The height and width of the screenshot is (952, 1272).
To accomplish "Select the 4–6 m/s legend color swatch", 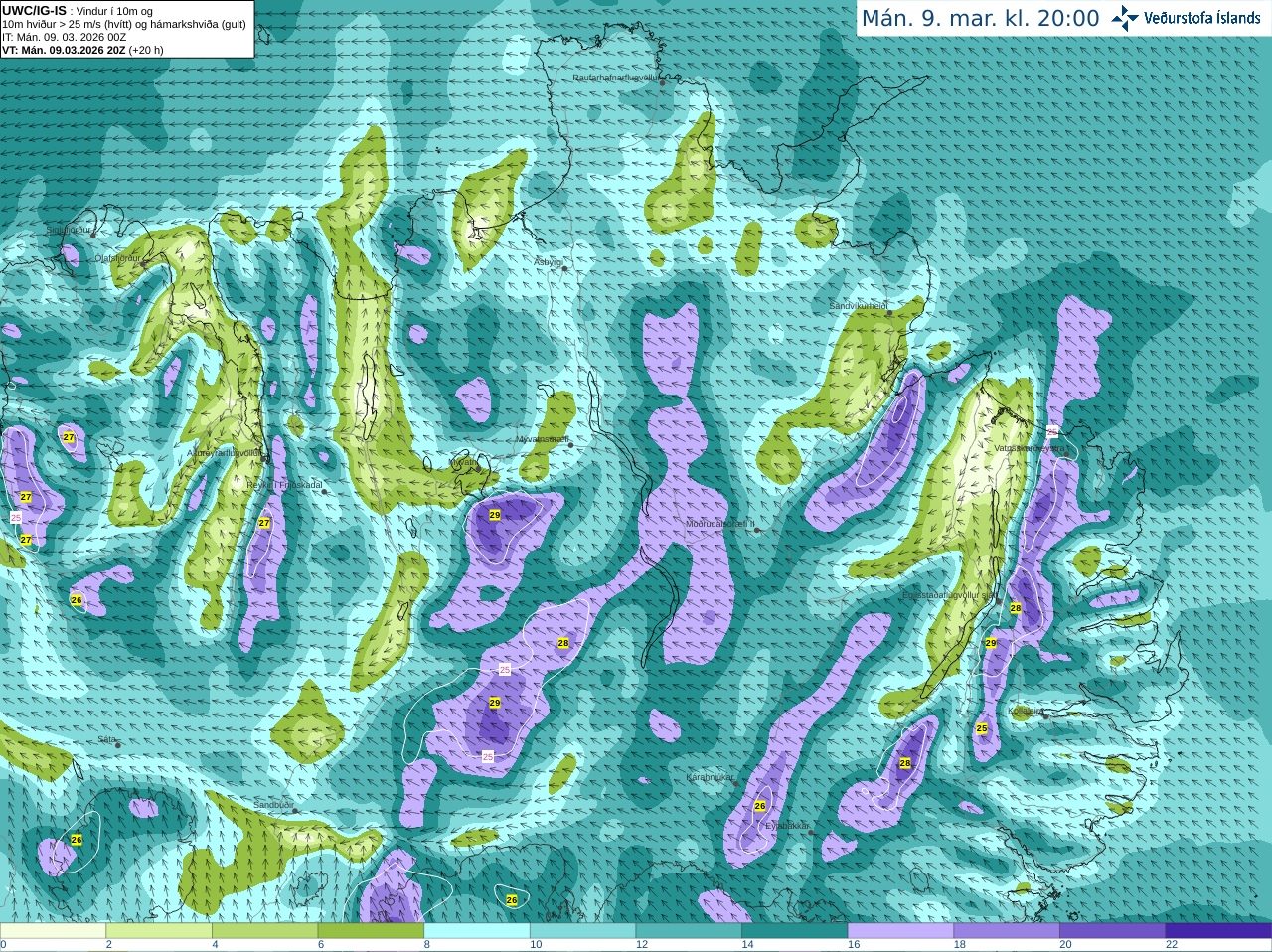I will [264, 931].
